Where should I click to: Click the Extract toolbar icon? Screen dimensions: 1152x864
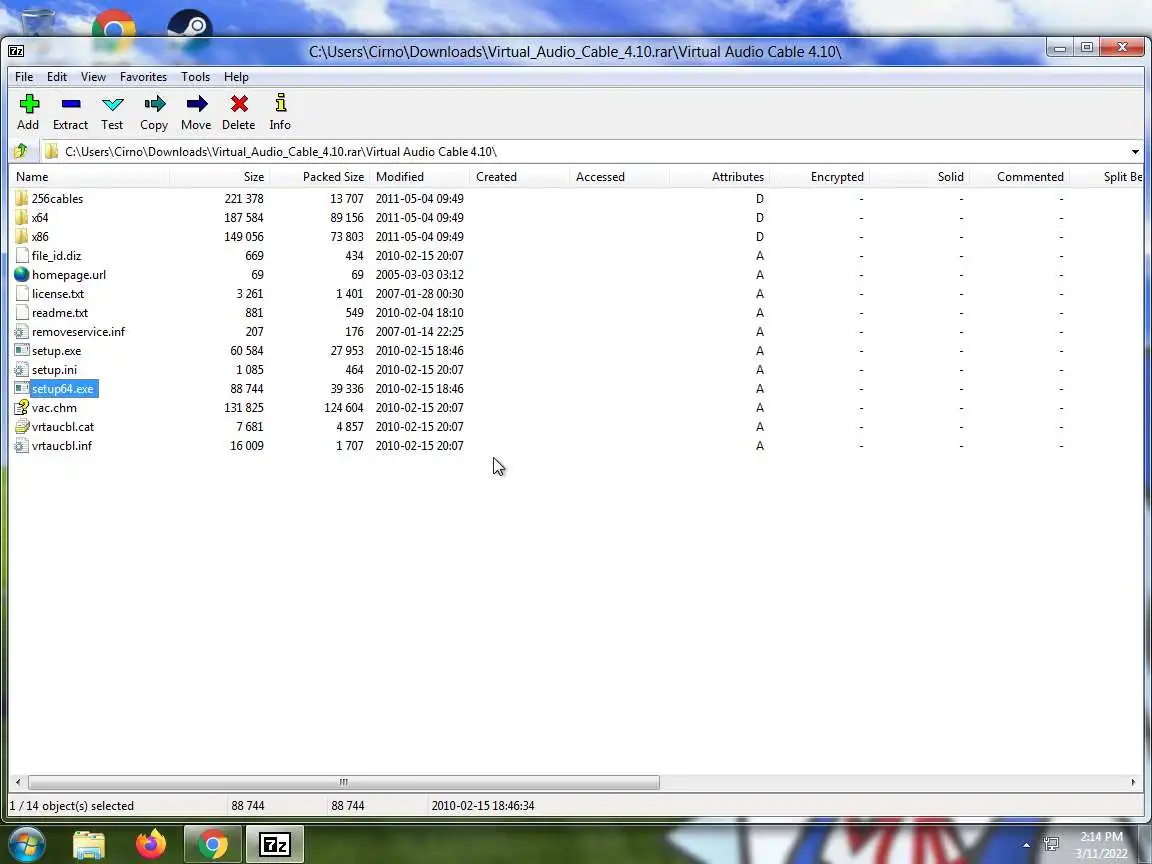click(x=71, y=104)
